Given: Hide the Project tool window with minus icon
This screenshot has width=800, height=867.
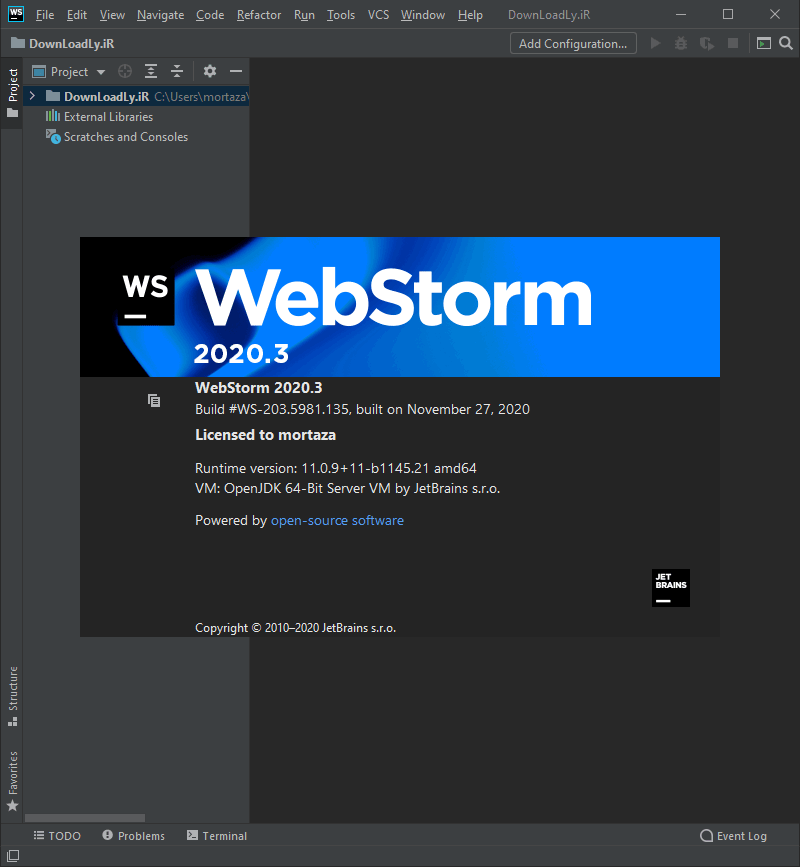Looking at the screenshot, I should click(x=235, y=71).
